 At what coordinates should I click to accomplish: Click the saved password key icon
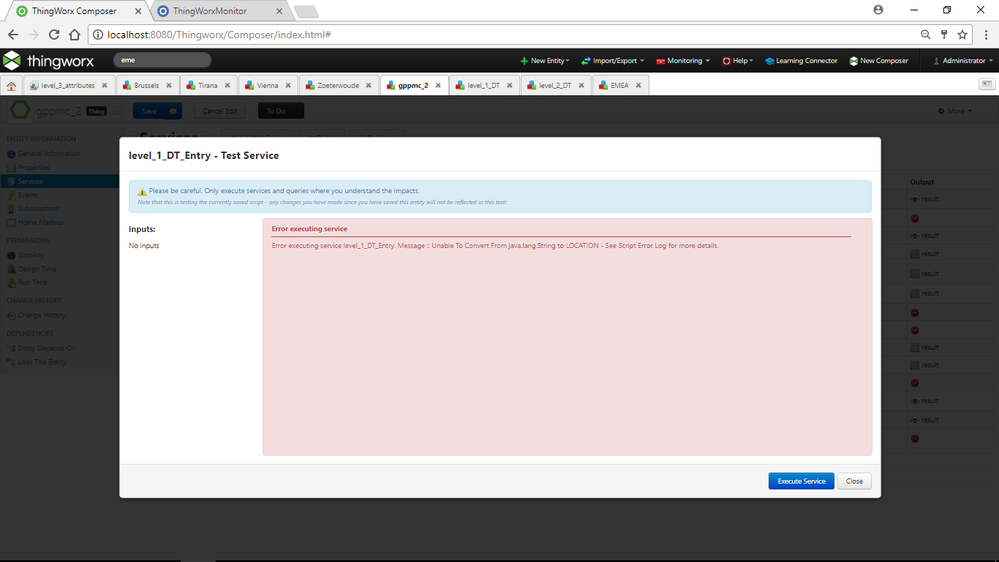(944, 34)
